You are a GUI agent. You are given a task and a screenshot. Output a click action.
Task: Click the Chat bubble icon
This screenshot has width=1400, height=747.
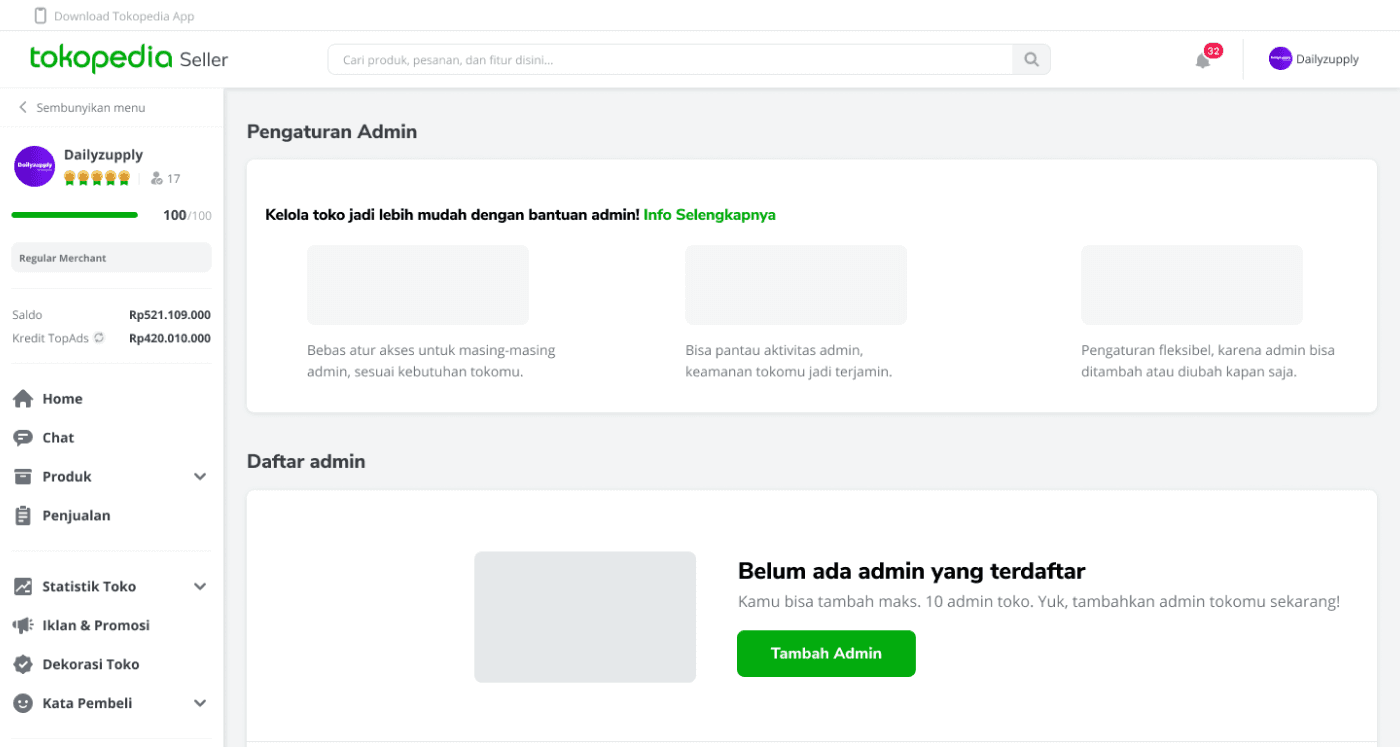point(23,438)
